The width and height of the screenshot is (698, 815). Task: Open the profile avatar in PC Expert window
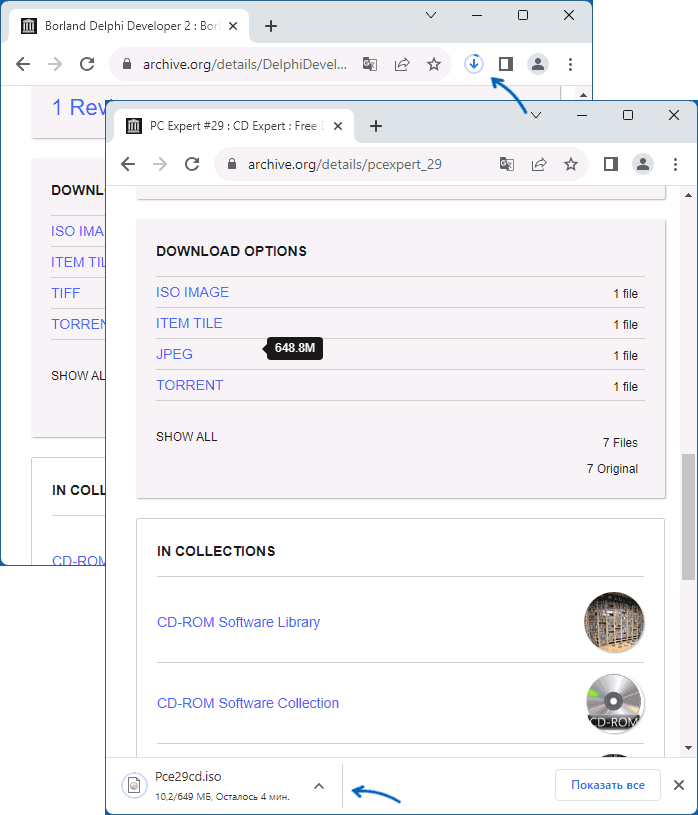pyautogui.click(x=643, y=164)
